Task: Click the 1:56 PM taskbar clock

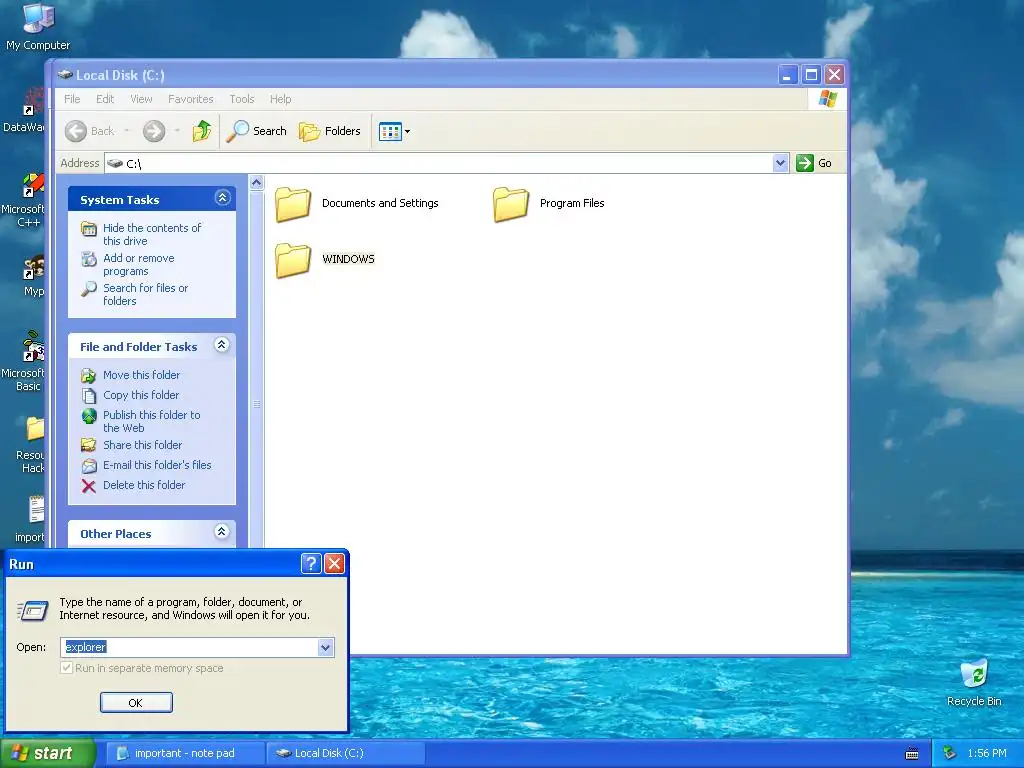Action: [987, 754]
